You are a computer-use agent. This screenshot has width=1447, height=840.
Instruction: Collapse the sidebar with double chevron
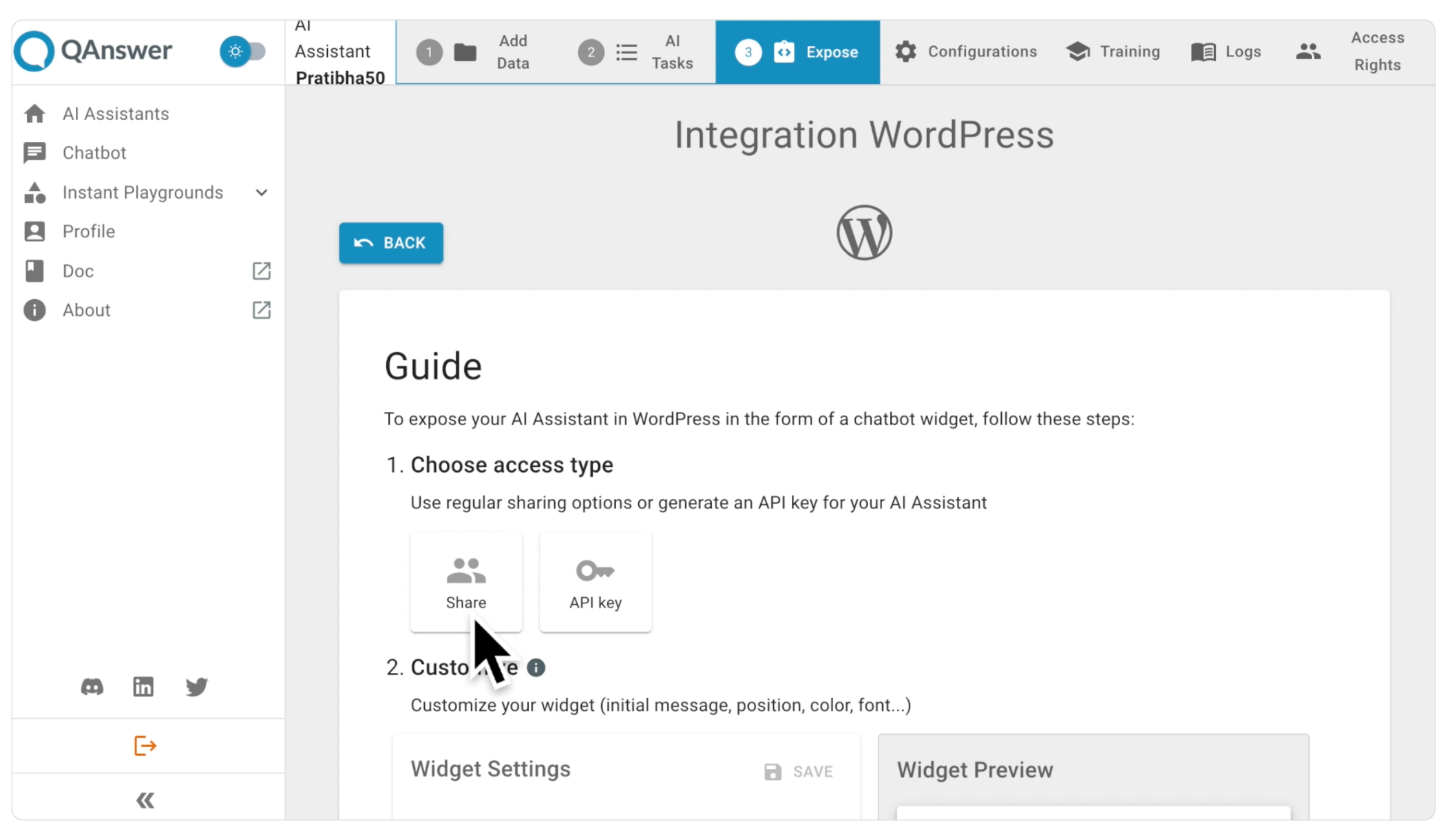[145, 800]
